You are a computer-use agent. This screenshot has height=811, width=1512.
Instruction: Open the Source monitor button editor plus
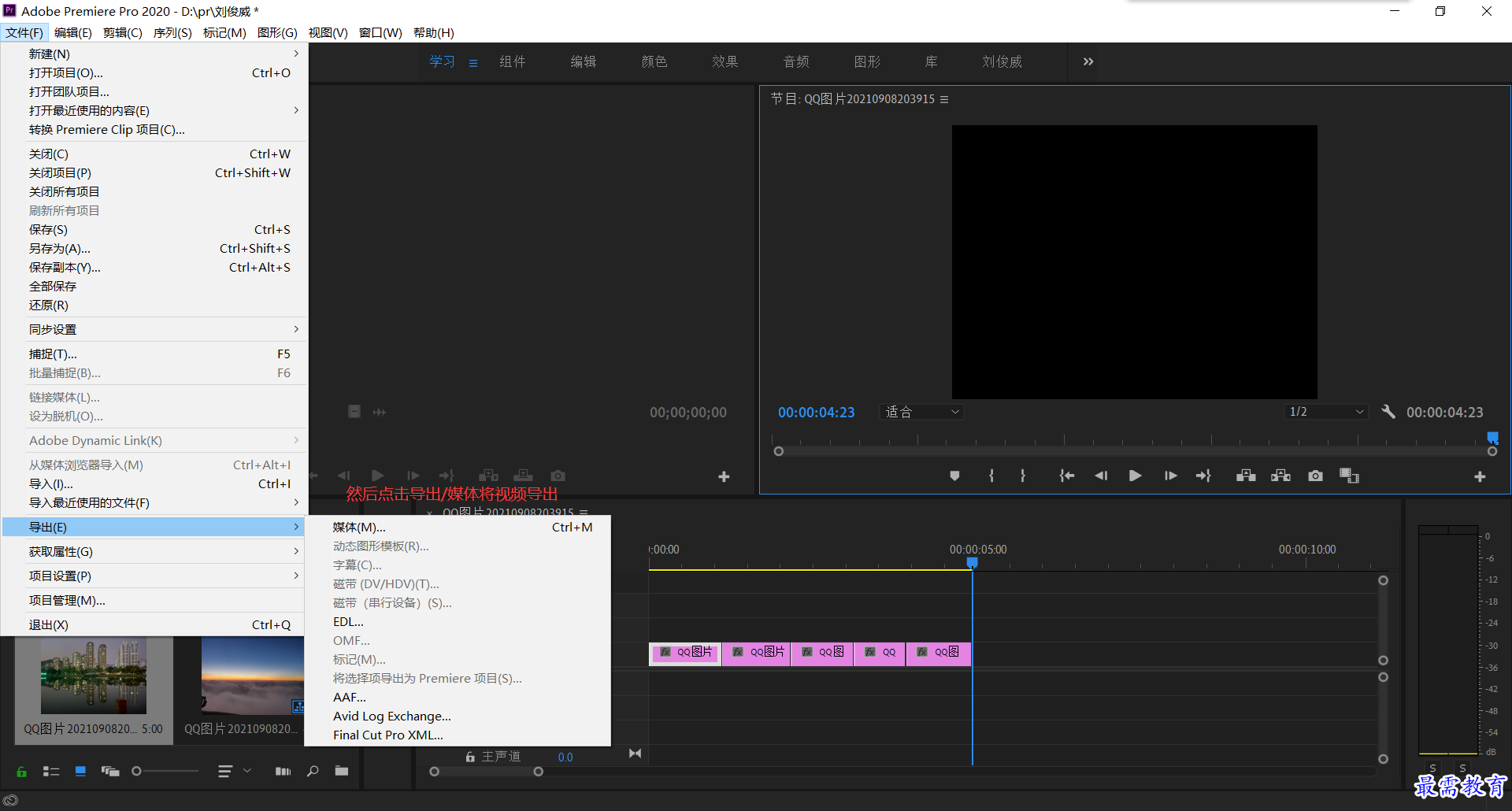point(724,476)
